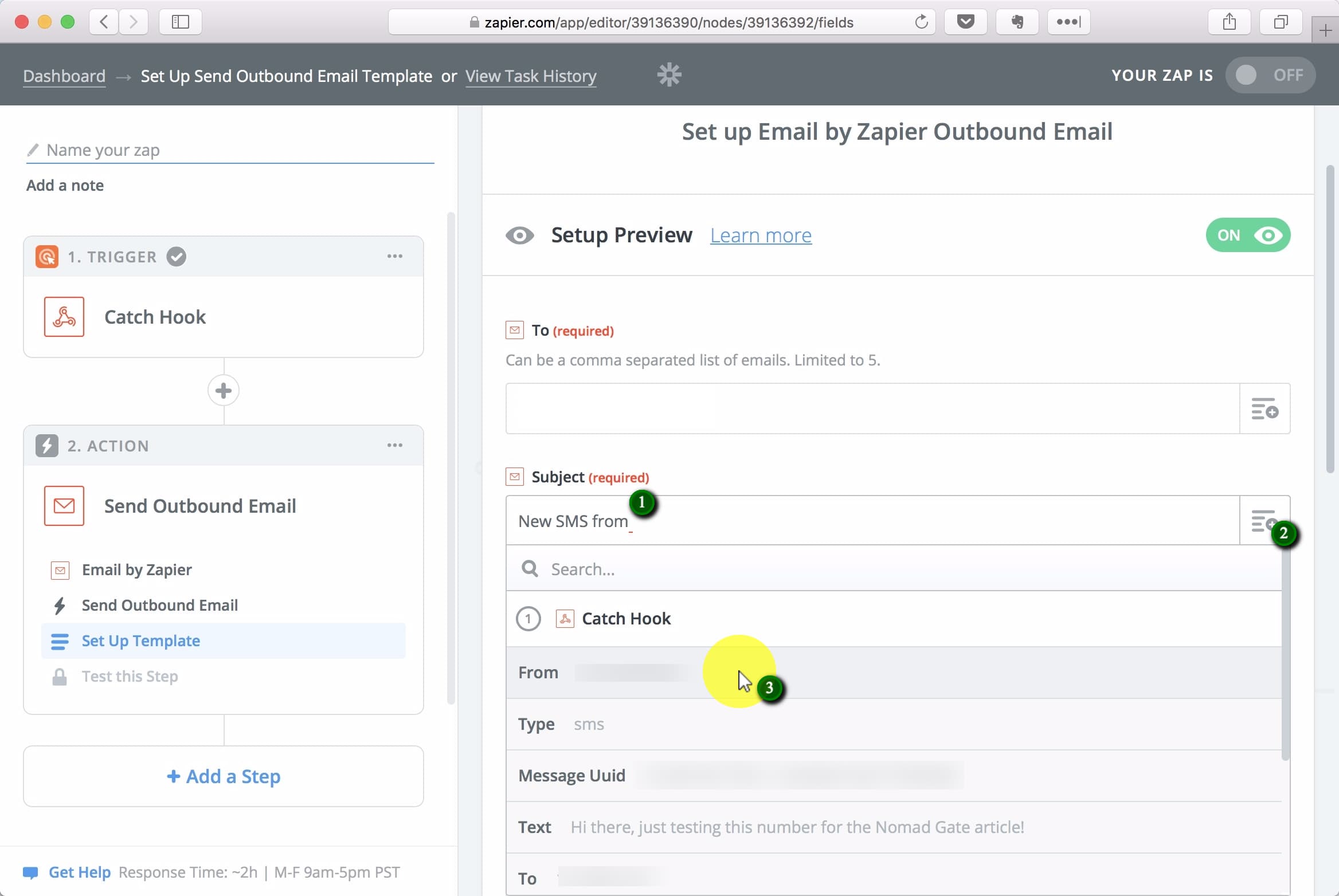Click the webhook Catch Hook icon
1339x896 pixels.
[x=64, y=317]
